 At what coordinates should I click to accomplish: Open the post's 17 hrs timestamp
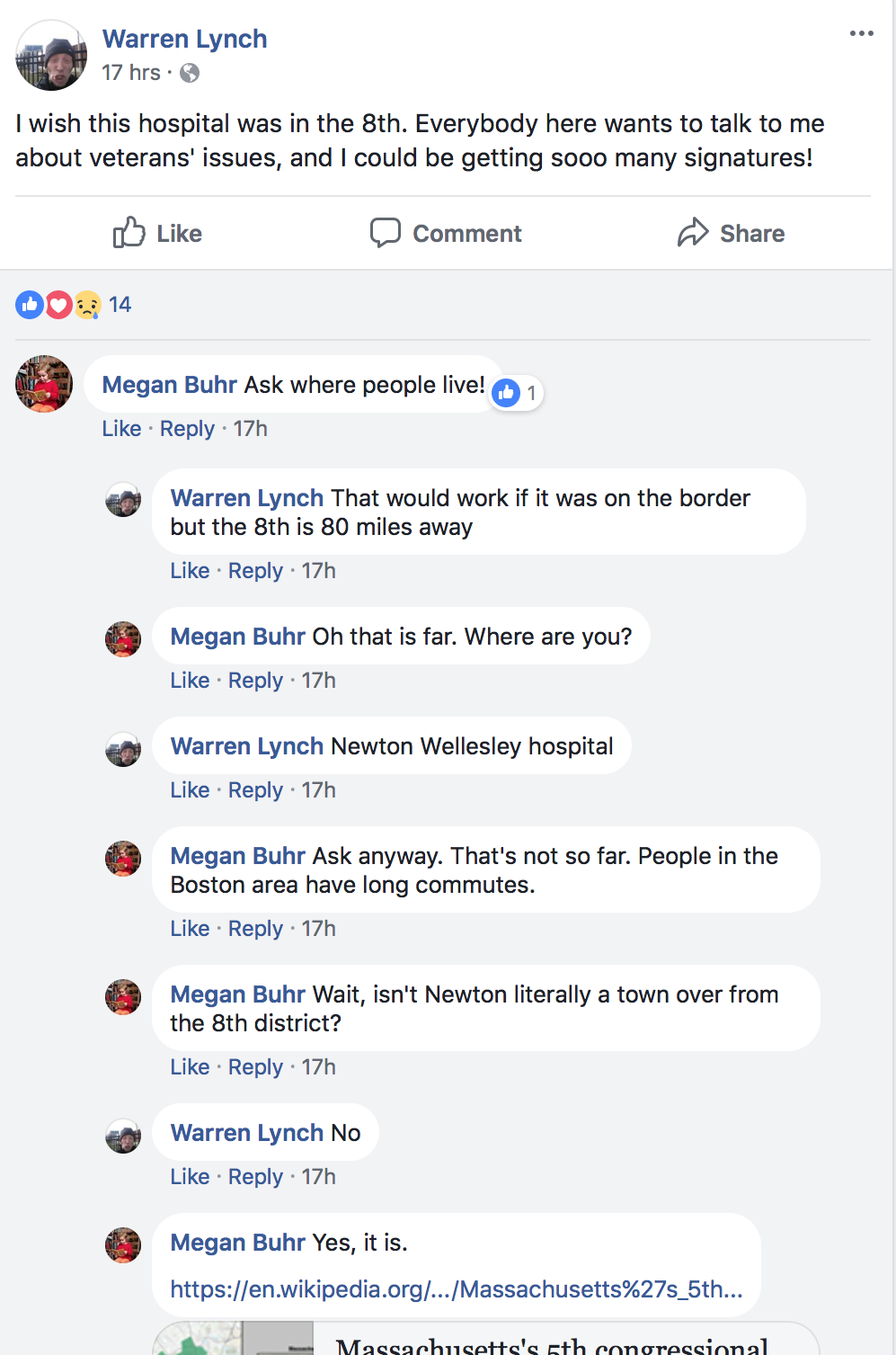pyautogui.click(x=131, y=73)
